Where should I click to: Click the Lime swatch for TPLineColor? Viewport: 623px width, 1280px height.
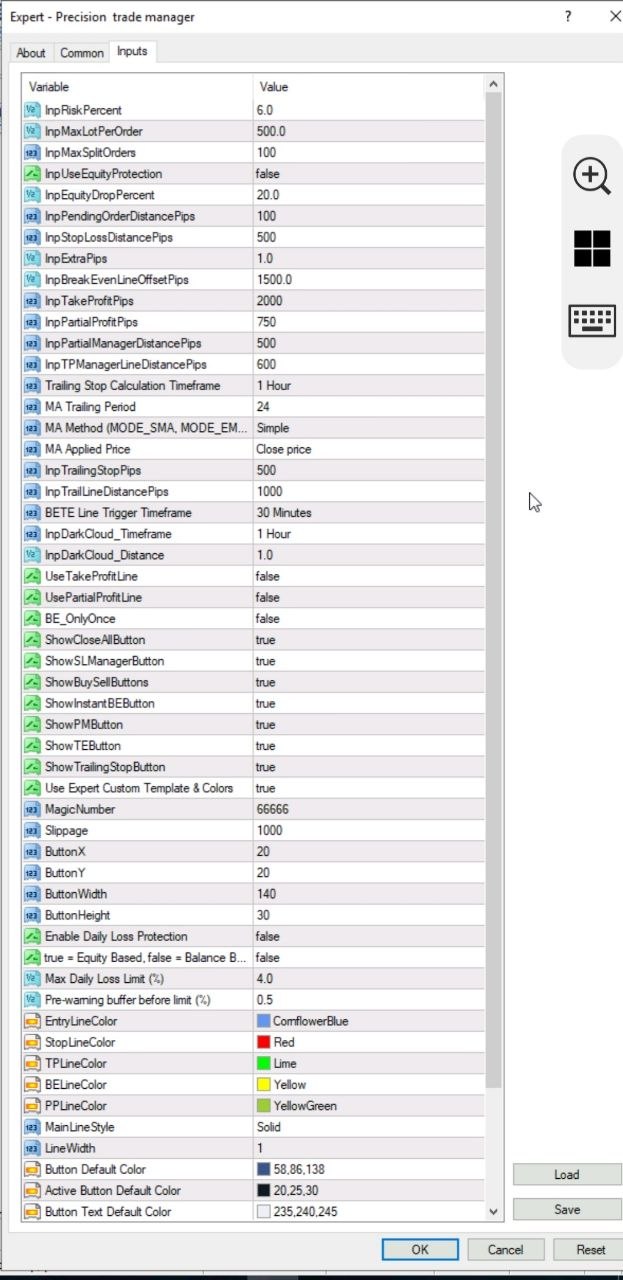pos(263,1063)
